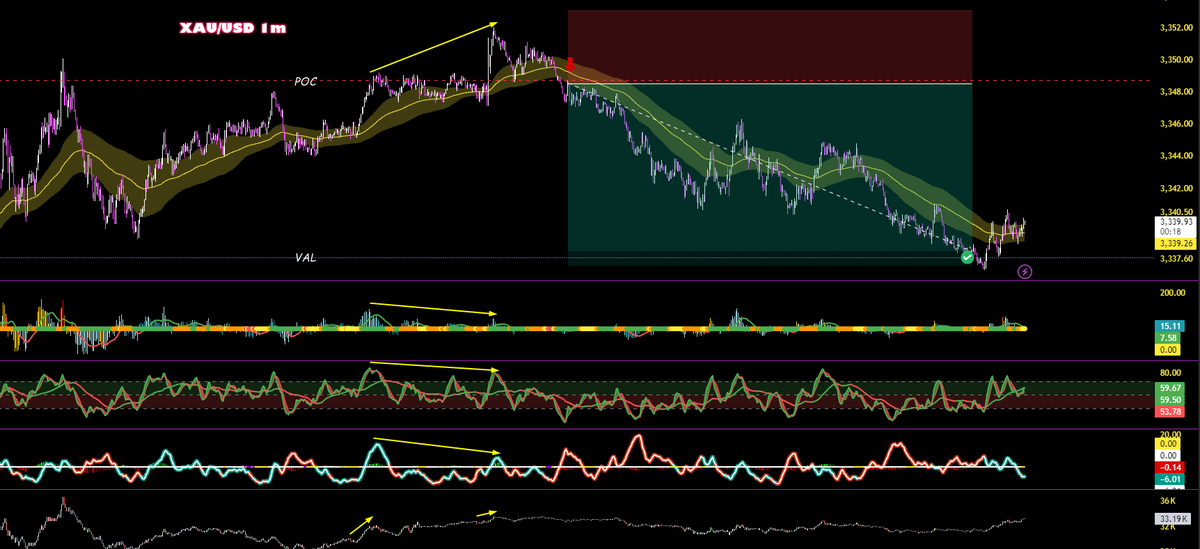Click the 200.00 scale label of first indicator
Image resolution: width=1200 pixels, height=549 pixels.
click(1172, 294)
